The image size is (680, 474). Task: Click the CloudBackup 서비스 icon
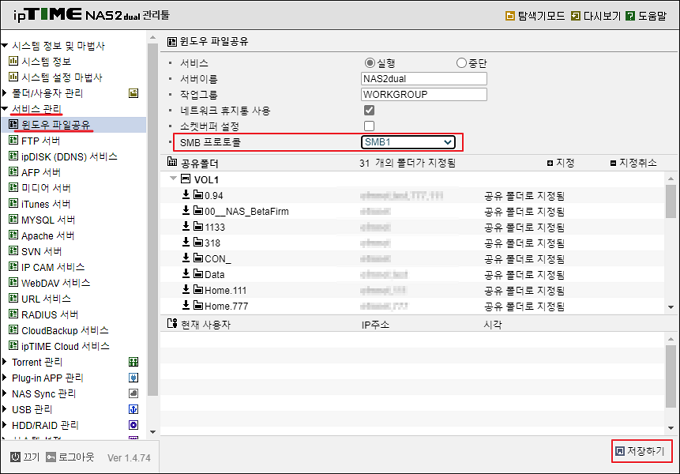tap(13, 330)
